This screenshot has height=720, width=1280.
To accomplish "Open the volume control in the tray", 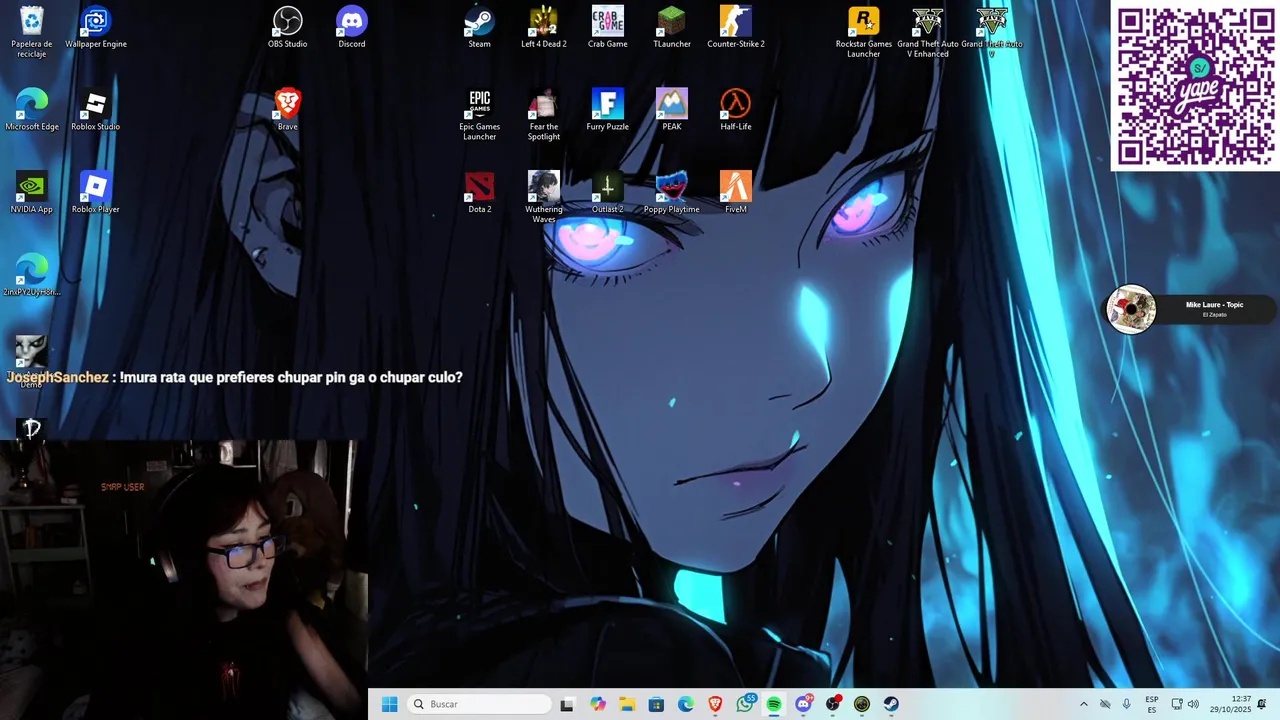I will (x=1195, y=704).
